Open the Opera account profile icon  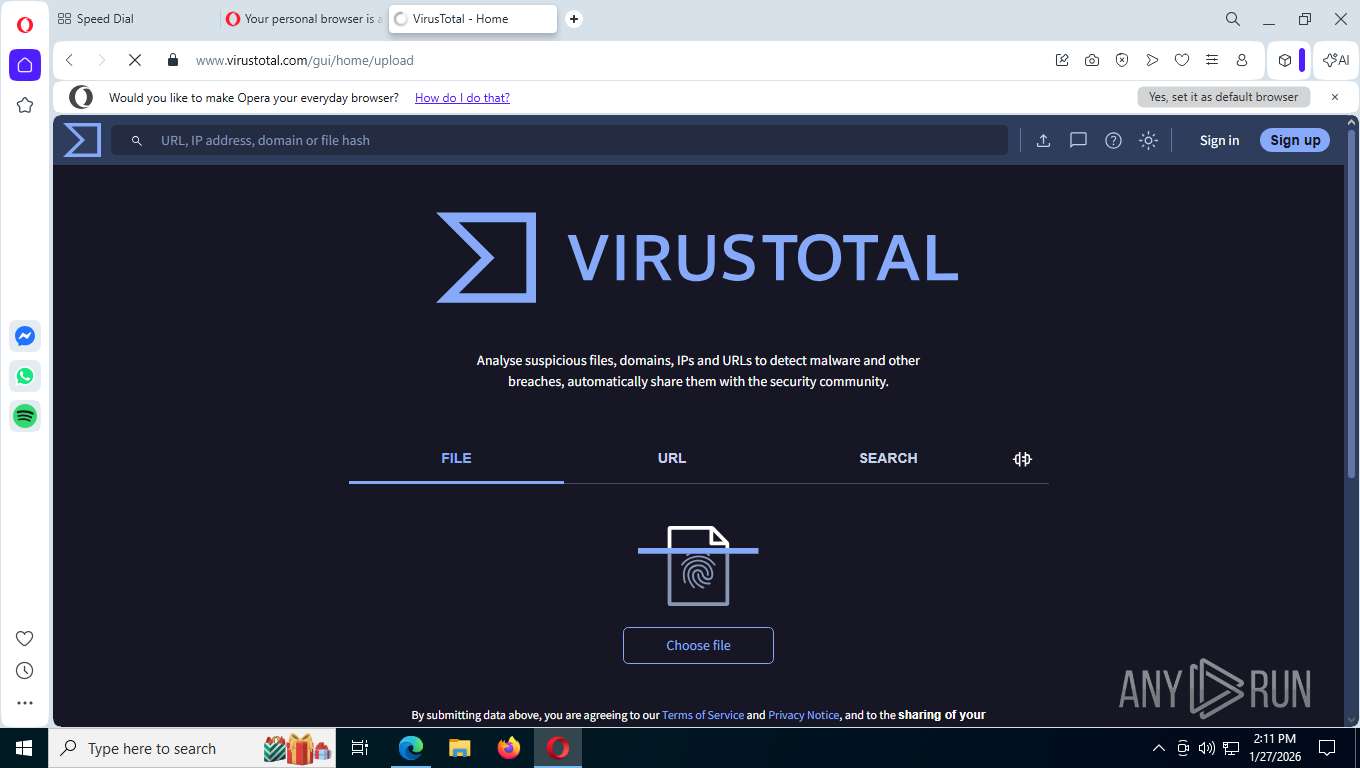coord(1242,60)
